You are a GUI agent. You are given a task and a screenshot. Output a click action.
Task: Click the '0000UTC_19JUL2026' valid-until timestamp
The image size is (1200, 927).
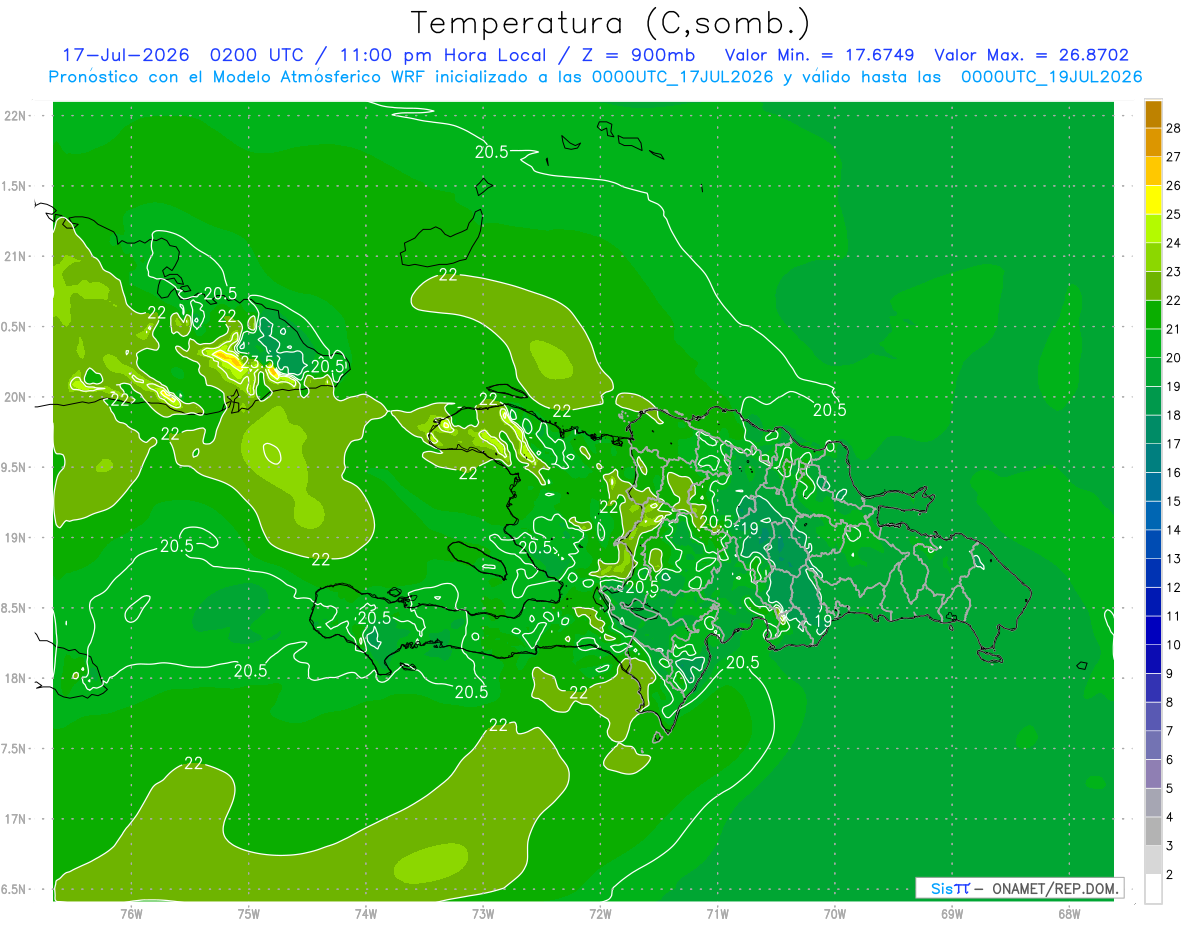click(x=1051, y=77)
